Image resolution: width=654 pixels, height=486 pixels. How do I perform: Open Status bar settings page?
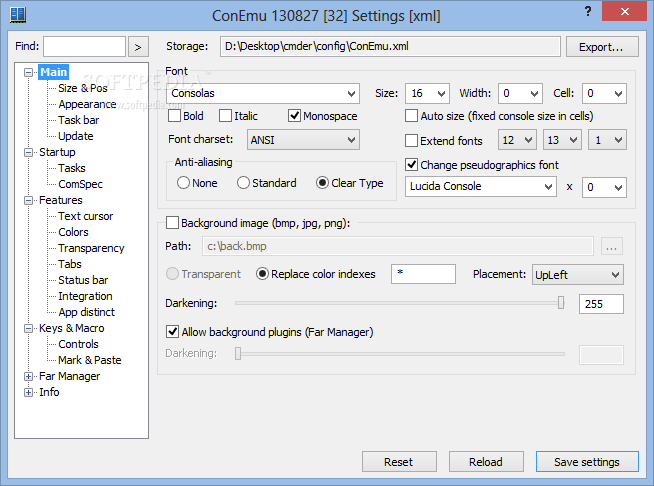(x=83, y=280)
